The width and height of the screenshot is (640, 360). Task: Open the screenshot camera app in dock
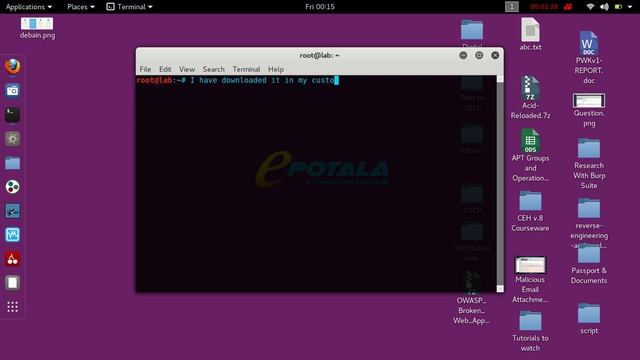13,91
